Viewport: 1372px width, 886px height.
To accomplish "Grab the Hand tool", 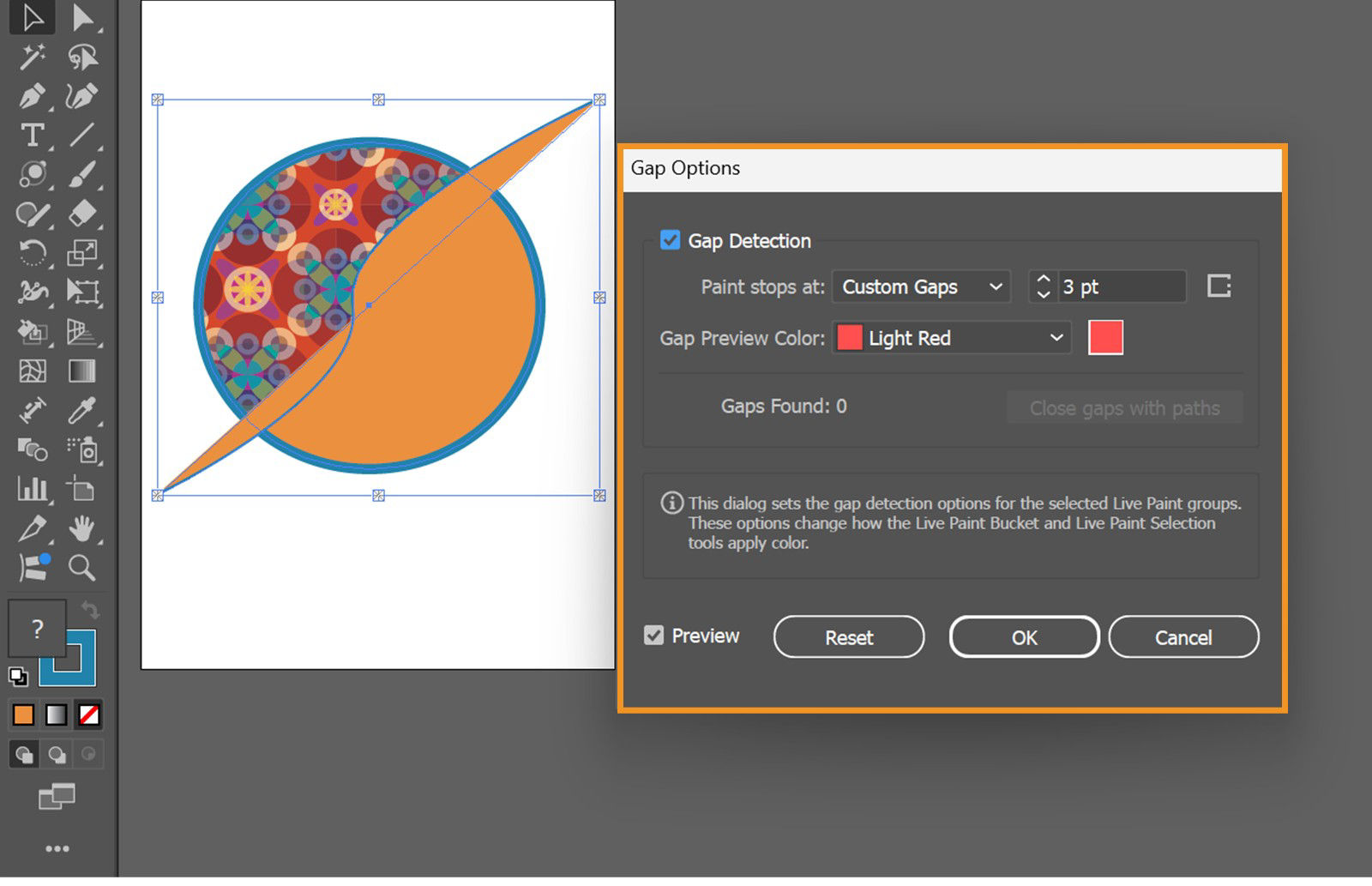I will tap(83, 528).
